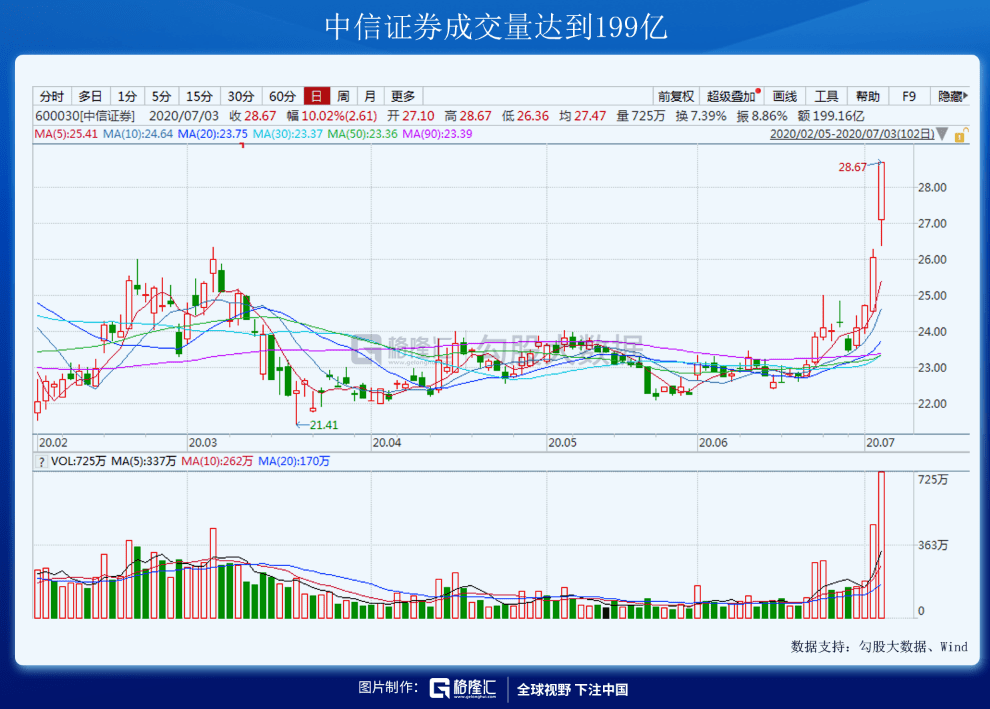Viewport: 990px width, 709px height.
Task: Open the date range dropdown arrow
Action: [941, 133]
